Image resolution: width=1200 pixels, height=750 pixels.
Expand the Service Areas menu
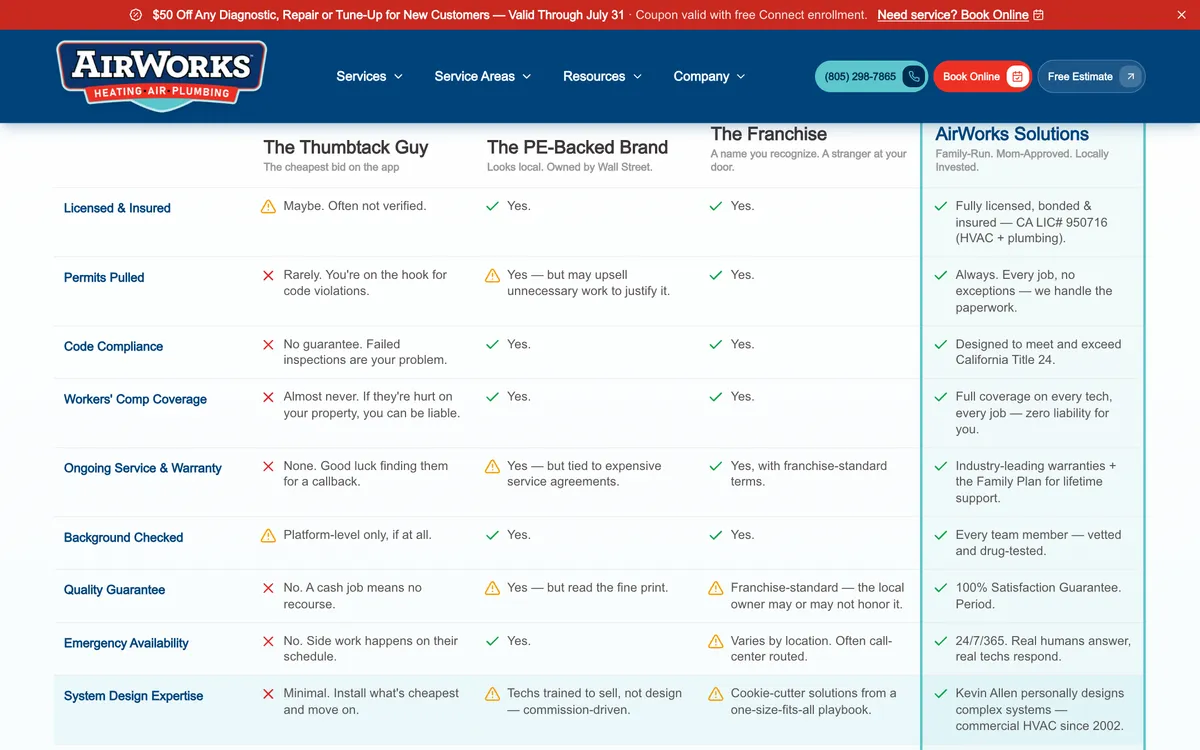coord(482,76)
